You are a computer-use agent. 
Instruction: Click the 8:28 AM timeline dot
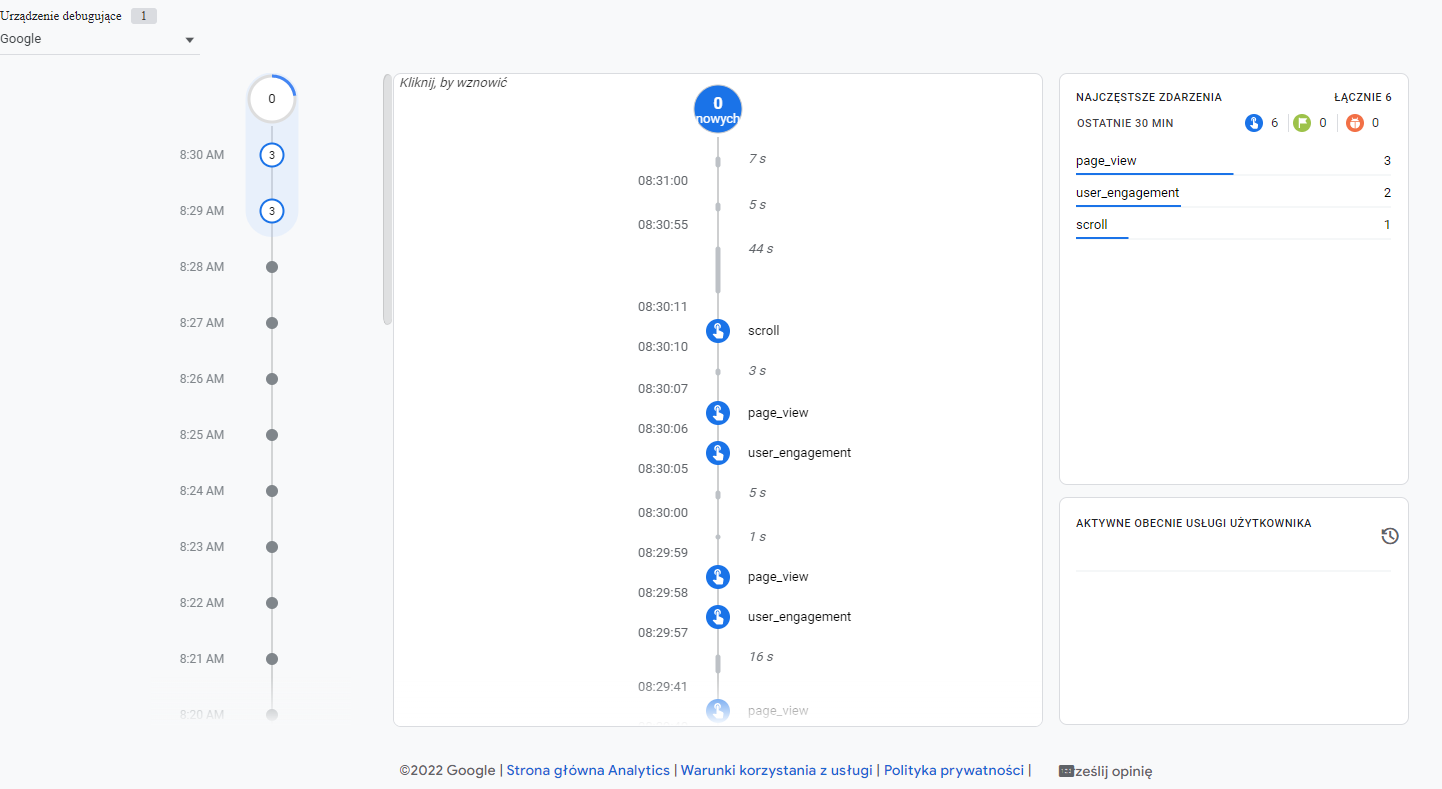[x=272, y=267]
